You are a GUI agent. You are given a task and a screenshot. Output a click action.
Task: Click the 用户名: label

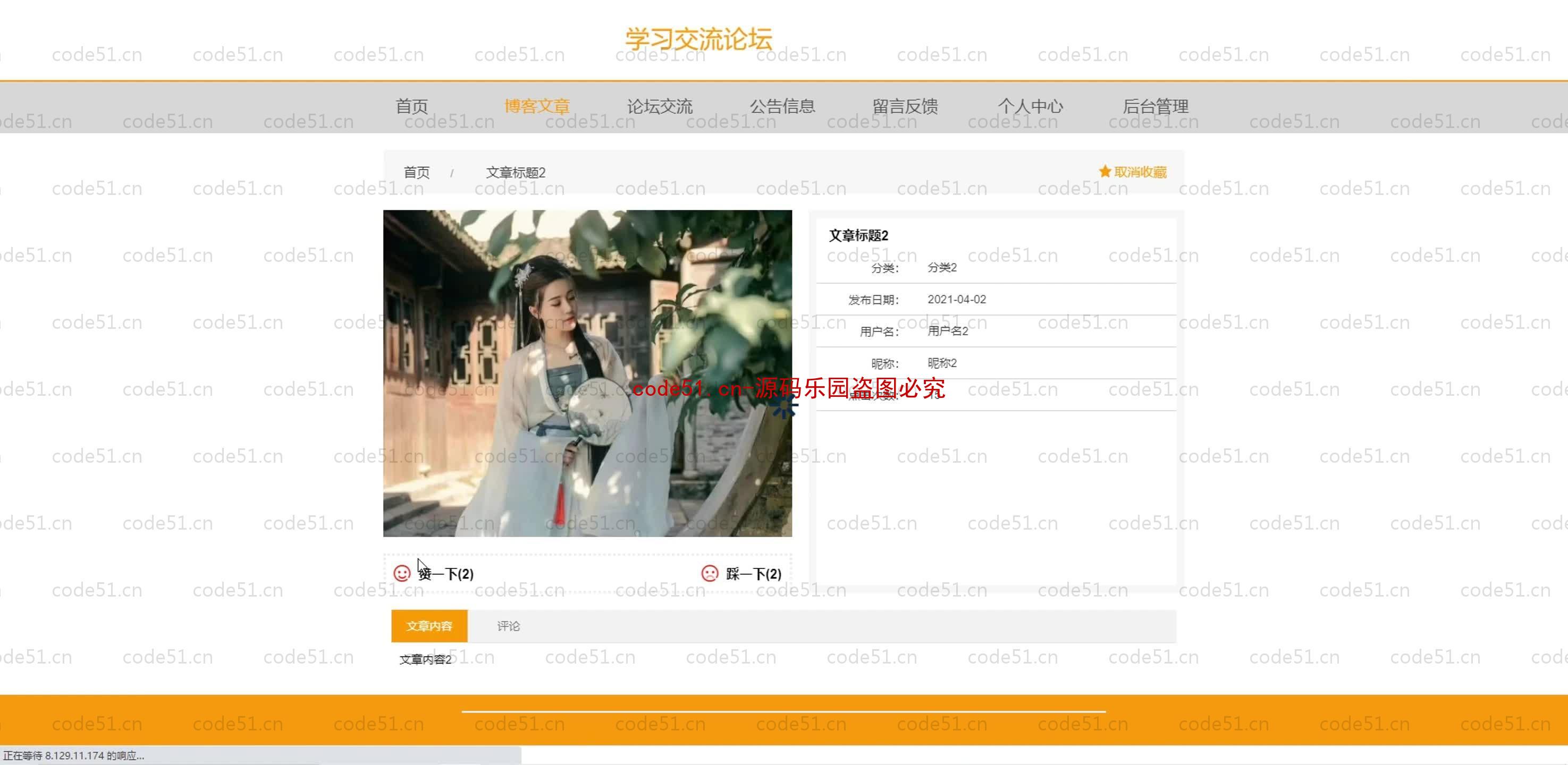[x=879, y=331]
